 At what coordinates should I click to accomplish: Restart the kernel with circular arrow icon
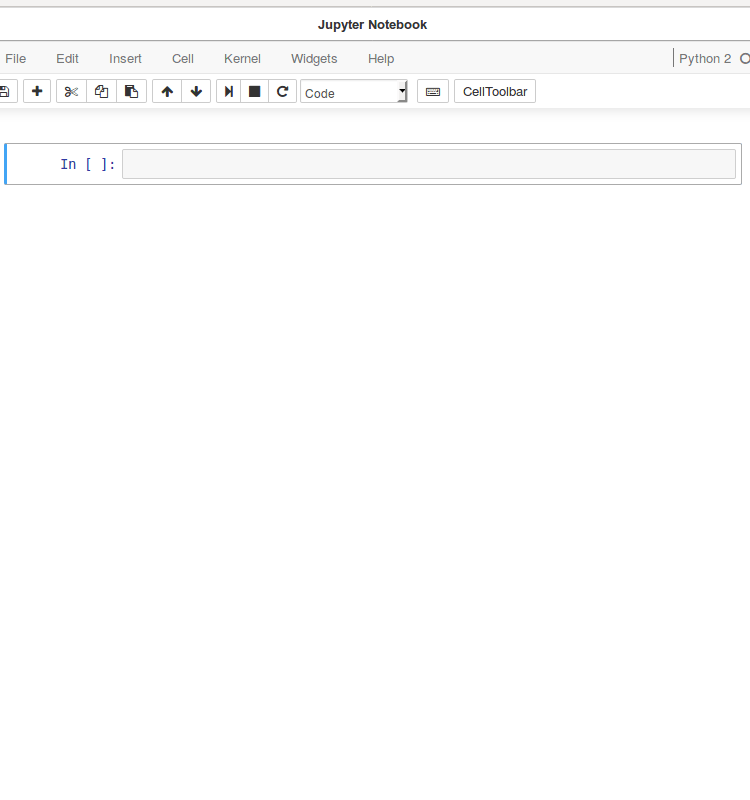pos(283,92)
